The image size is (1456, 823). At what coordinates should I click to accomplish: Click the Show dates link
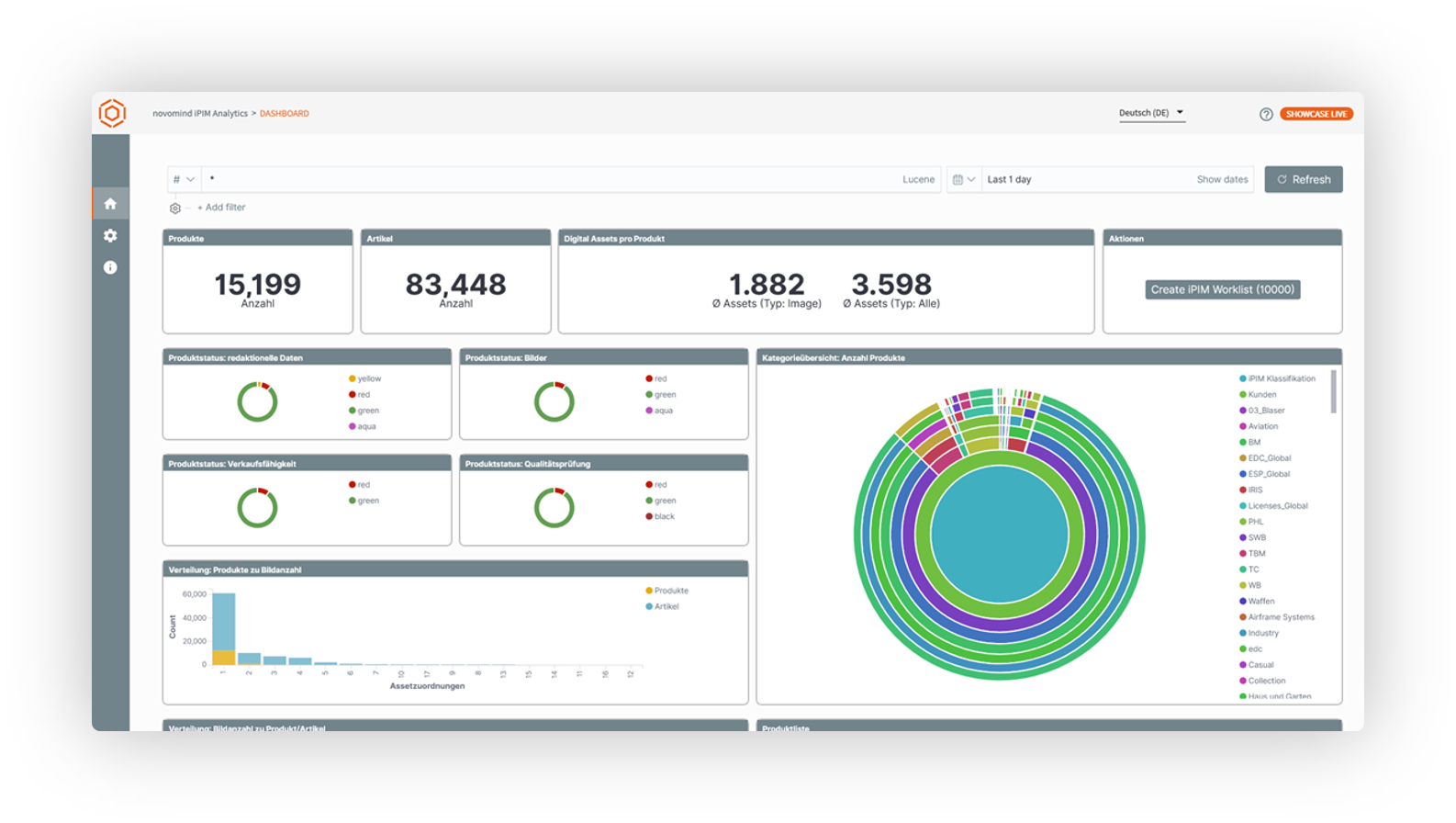1222,180
